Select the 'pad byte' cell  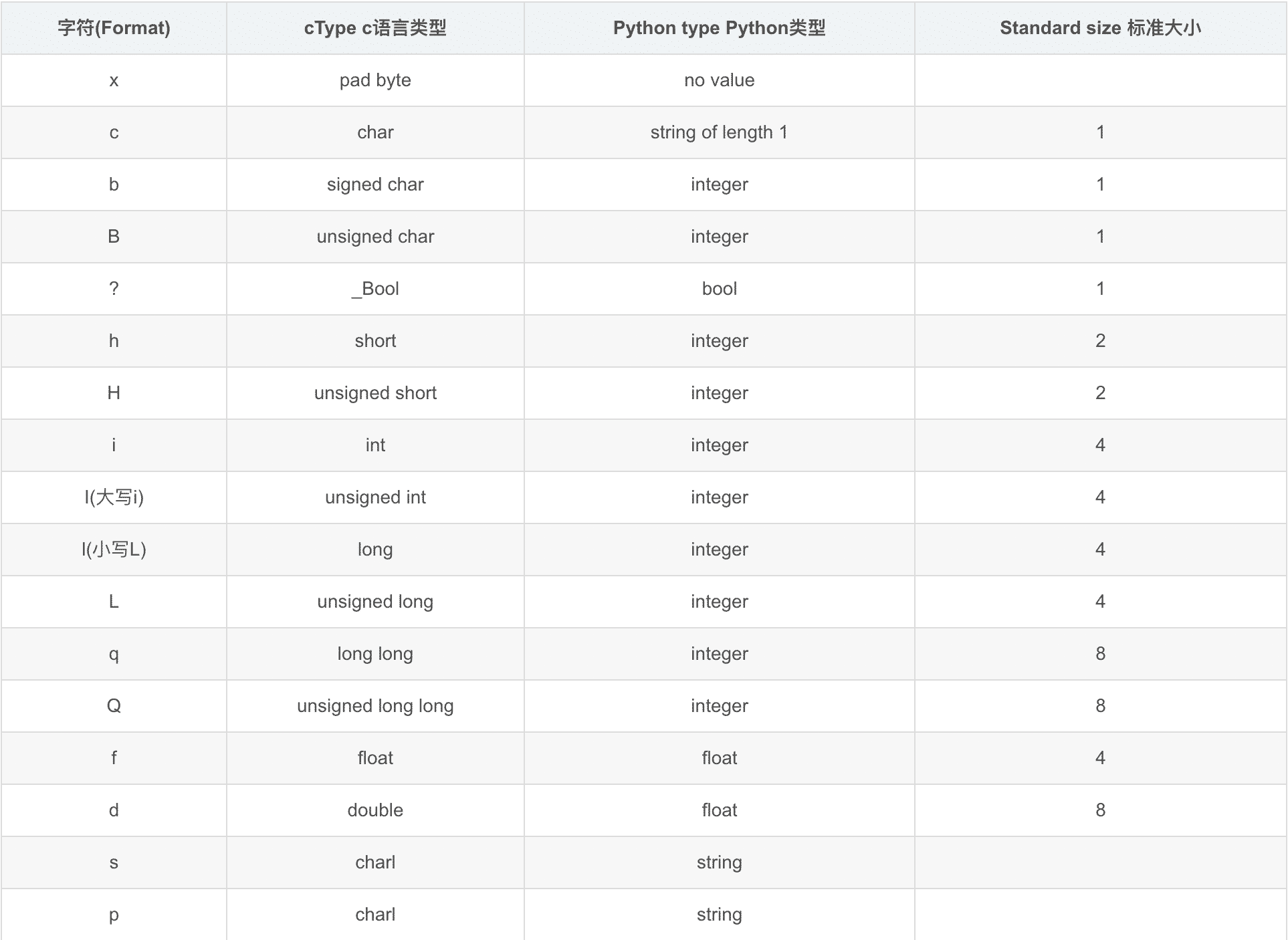(x=375, y=80)
